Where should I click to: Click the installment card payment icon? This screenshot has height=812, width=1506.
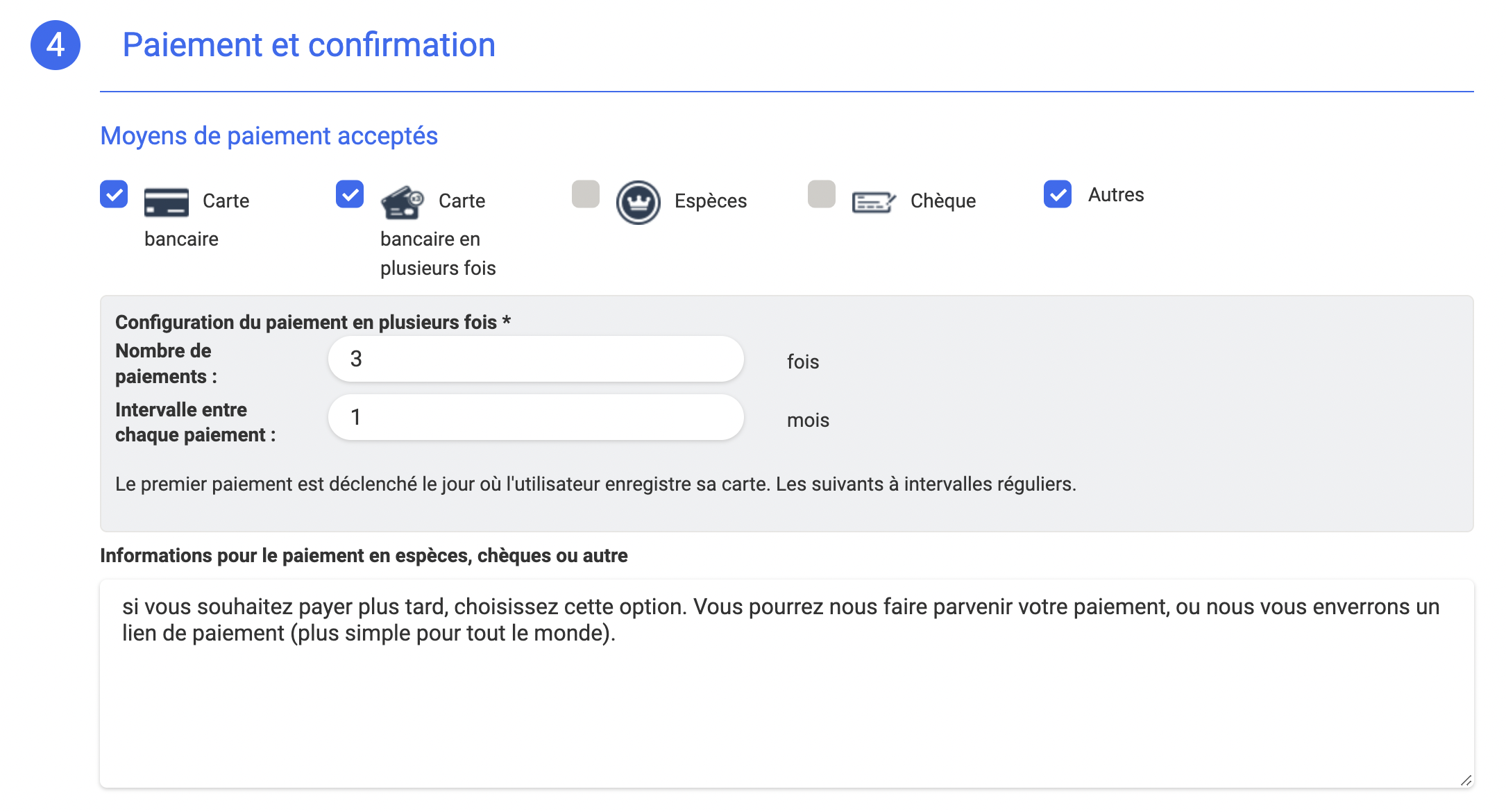[x=402, y=202]
